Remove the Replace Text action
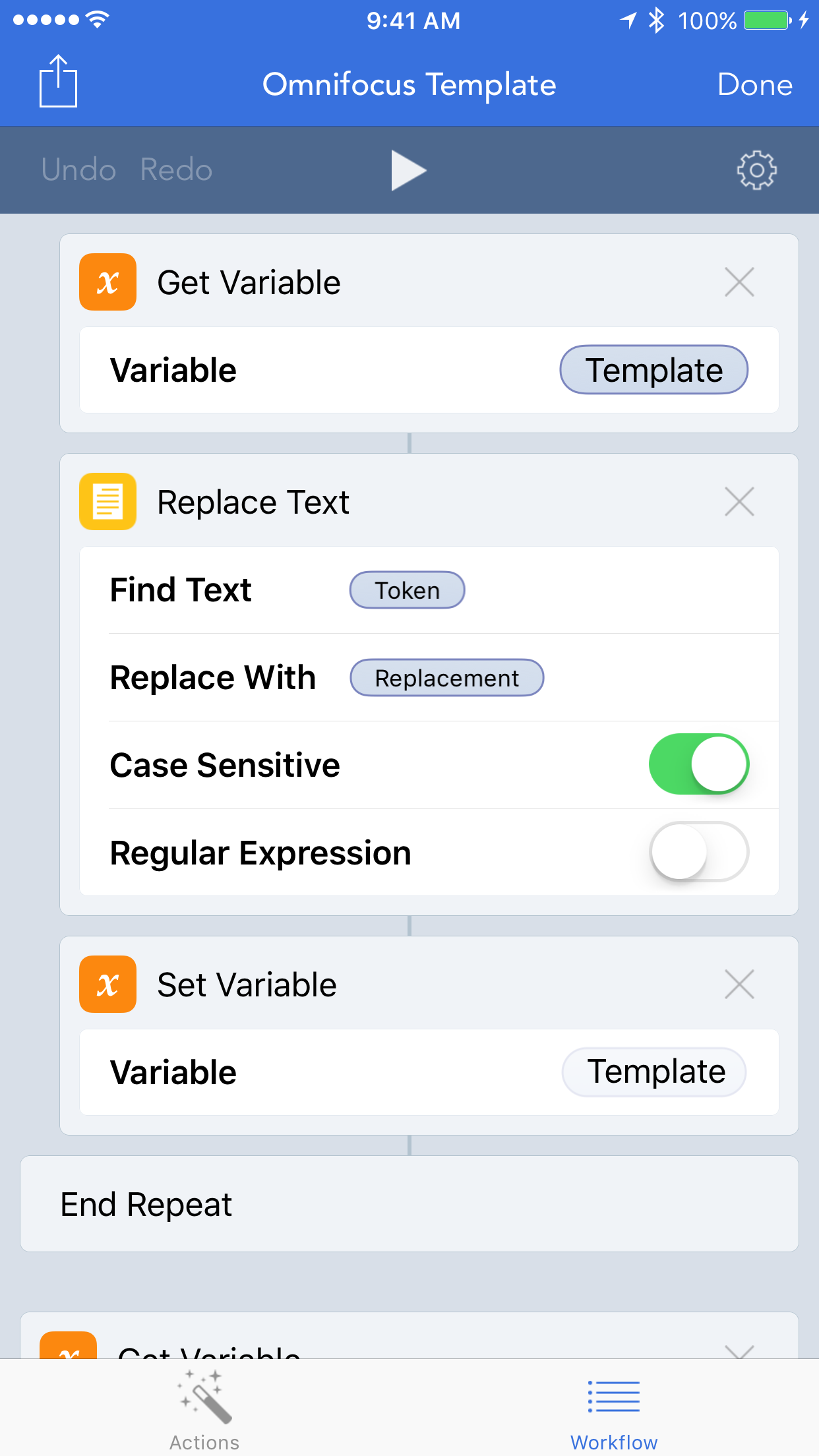Screen dimensions: 819x1456 coord(739,502)
